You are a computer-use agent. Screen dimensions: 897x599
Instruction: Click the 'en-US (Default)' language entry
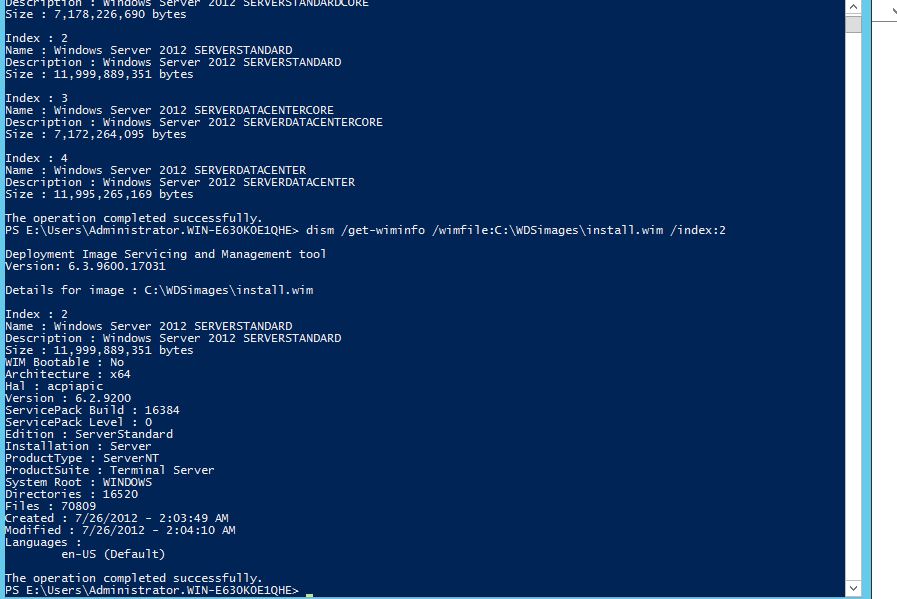113,554
